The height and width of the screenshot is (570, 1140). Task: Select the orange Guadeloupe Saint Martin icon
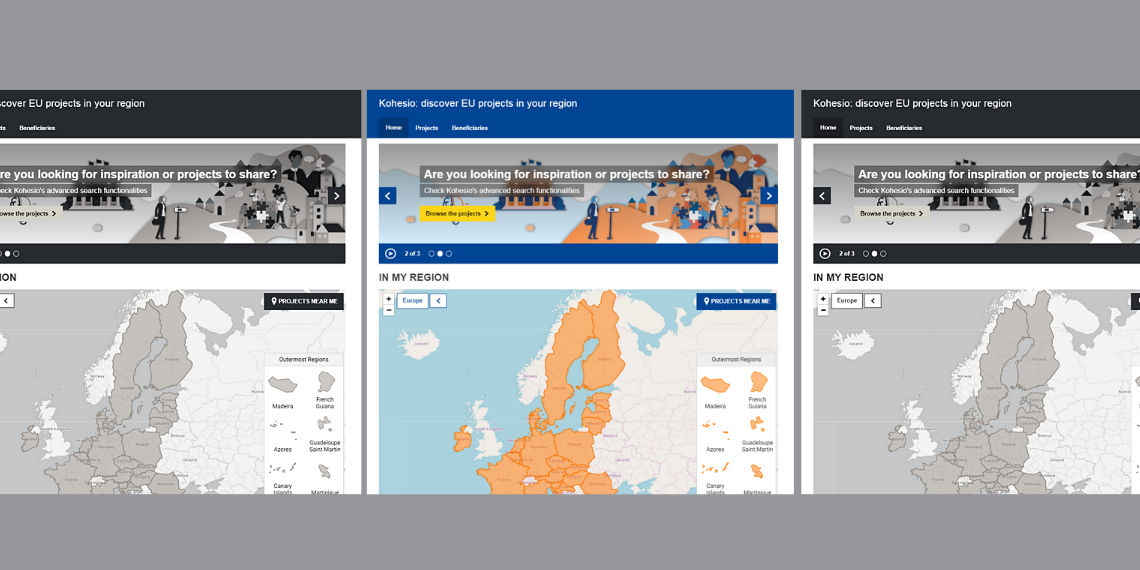(x=758, y=426)
